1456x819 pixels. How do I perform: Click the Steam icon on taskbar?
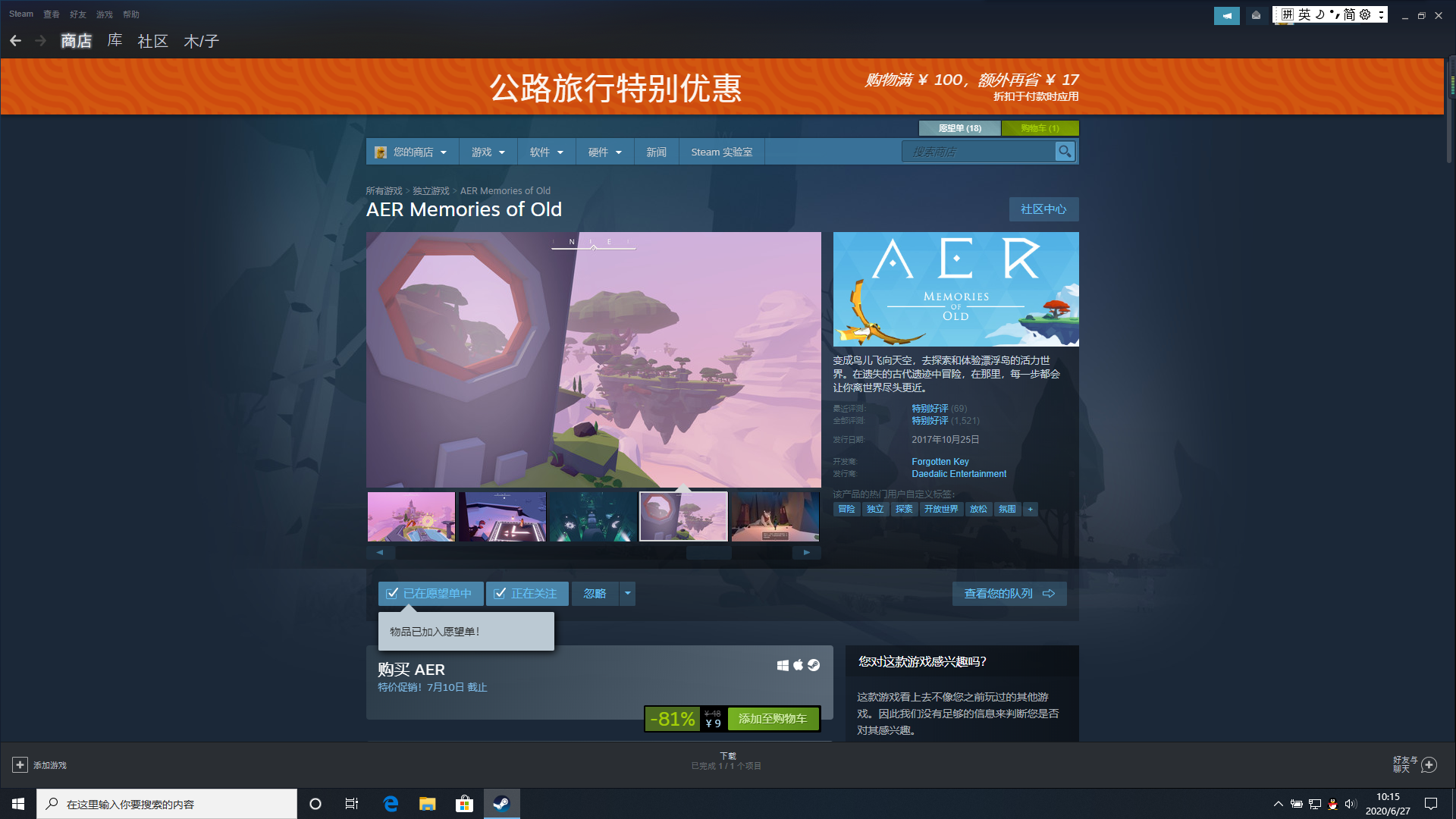tap(501, 804)
